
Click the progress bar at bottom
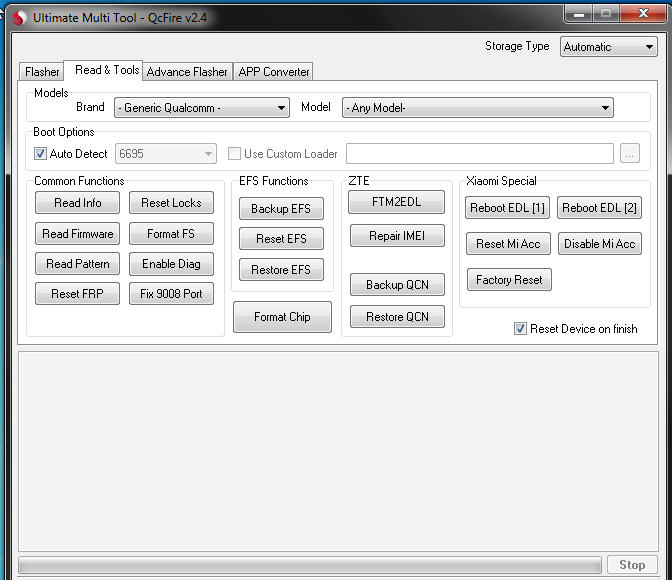click(310, 565)
